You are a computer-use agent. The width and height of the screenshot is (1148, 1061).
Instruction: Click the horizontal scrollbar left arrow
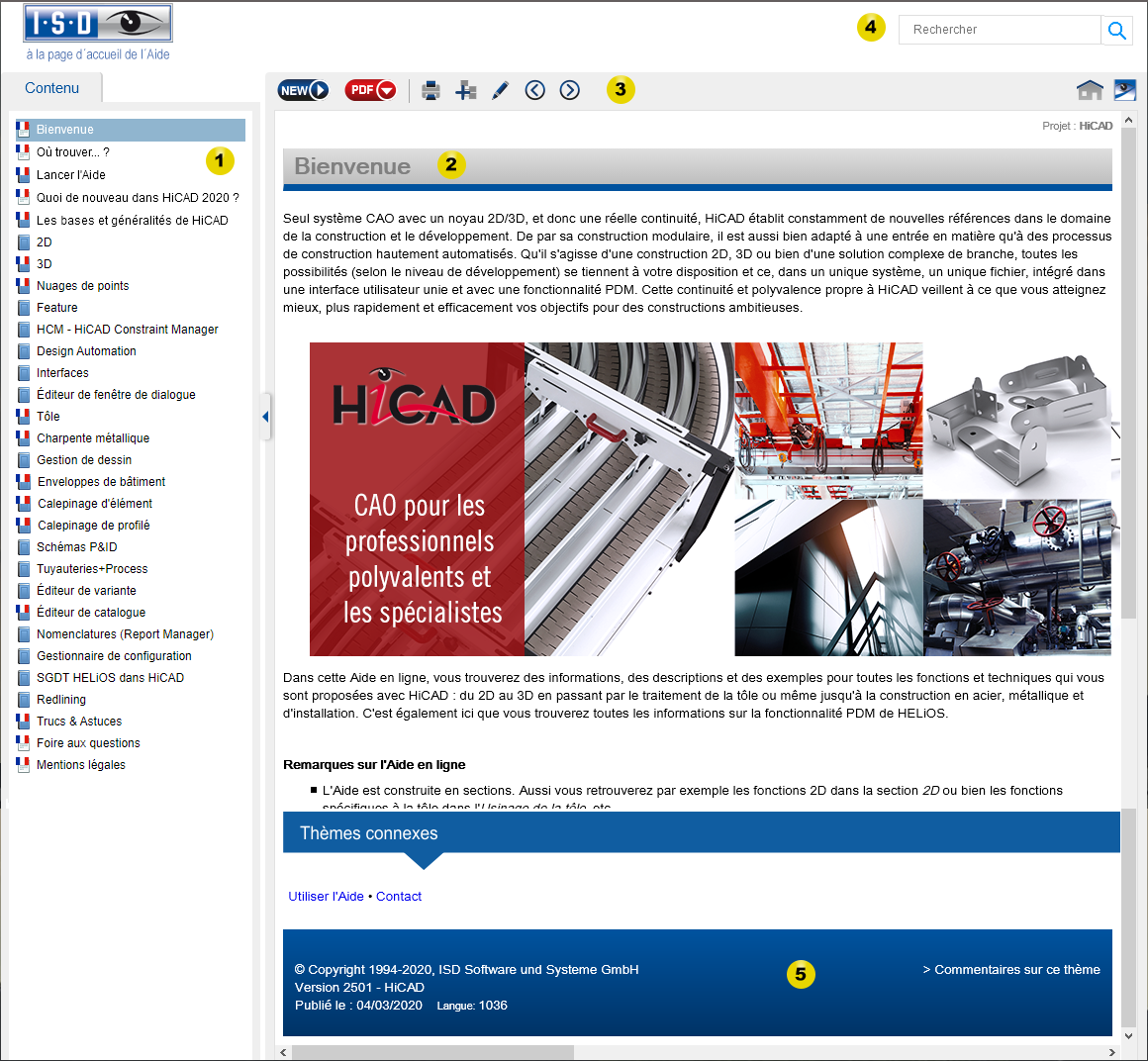coord(283,1052)
